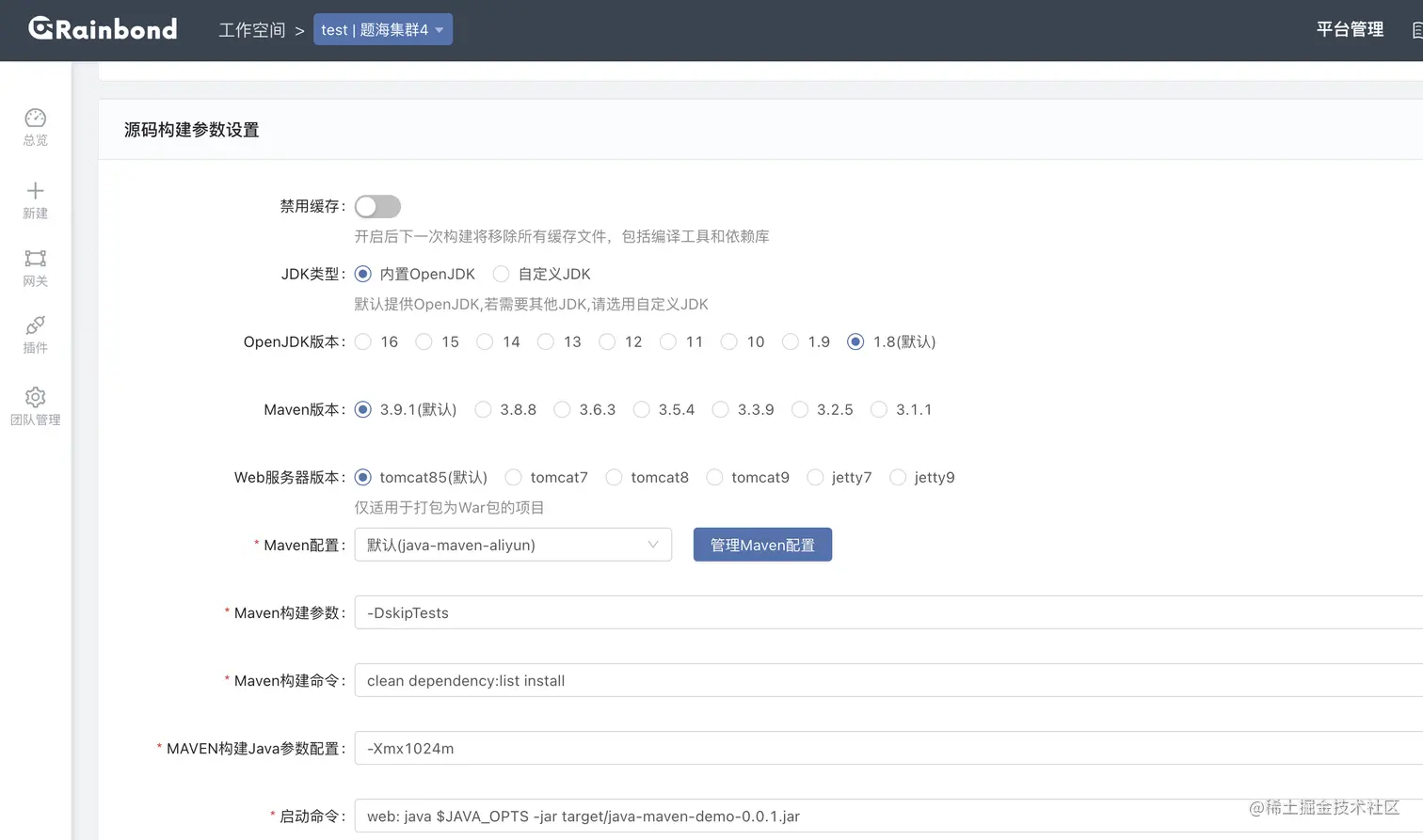Select tomcat7 web server
The height and width of the screenshot is (840, 1423).
click(x=513, y=477)
